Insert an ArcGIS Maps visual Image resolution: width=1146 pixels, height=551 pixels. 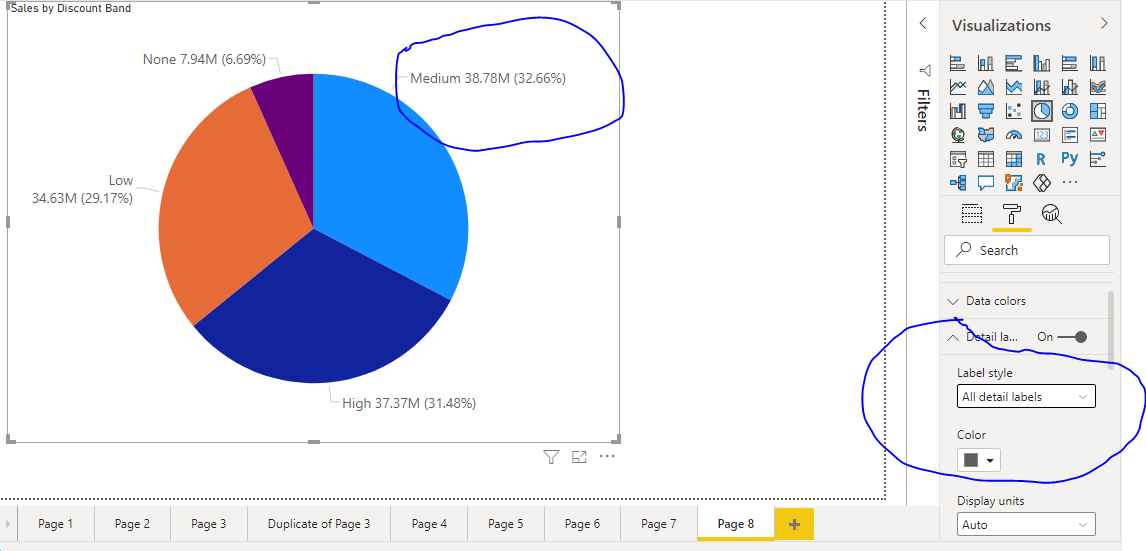[x=1014, y=182]
